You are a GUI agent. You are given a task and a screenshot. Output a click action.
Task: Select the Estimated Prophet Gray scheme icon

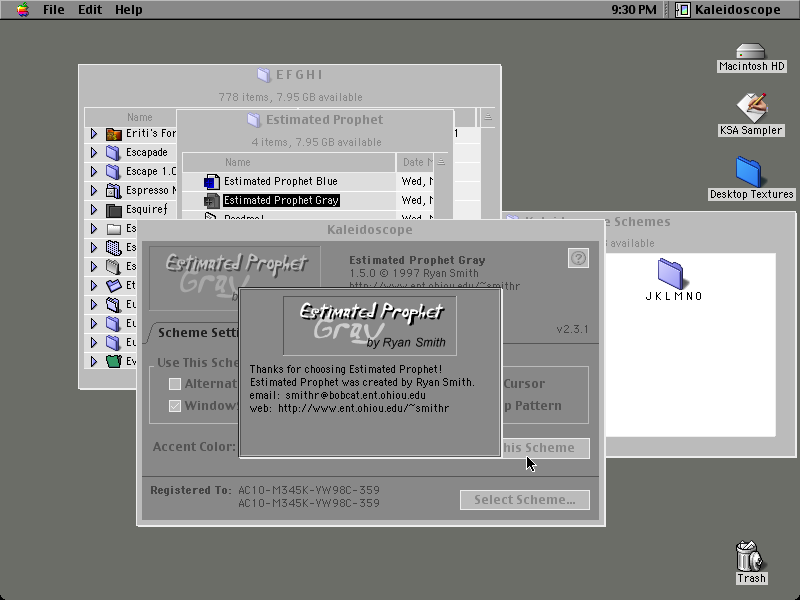[212, 201]
